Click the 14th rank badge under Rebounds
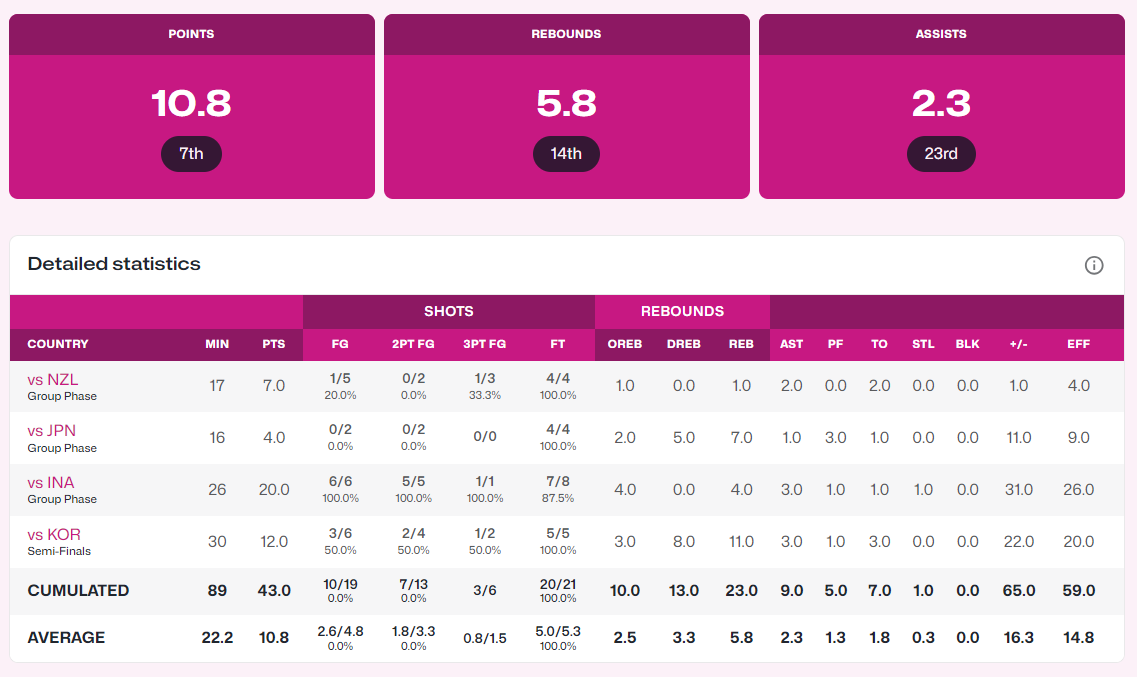Screen dimensions: 1137x677 point(566,154)
